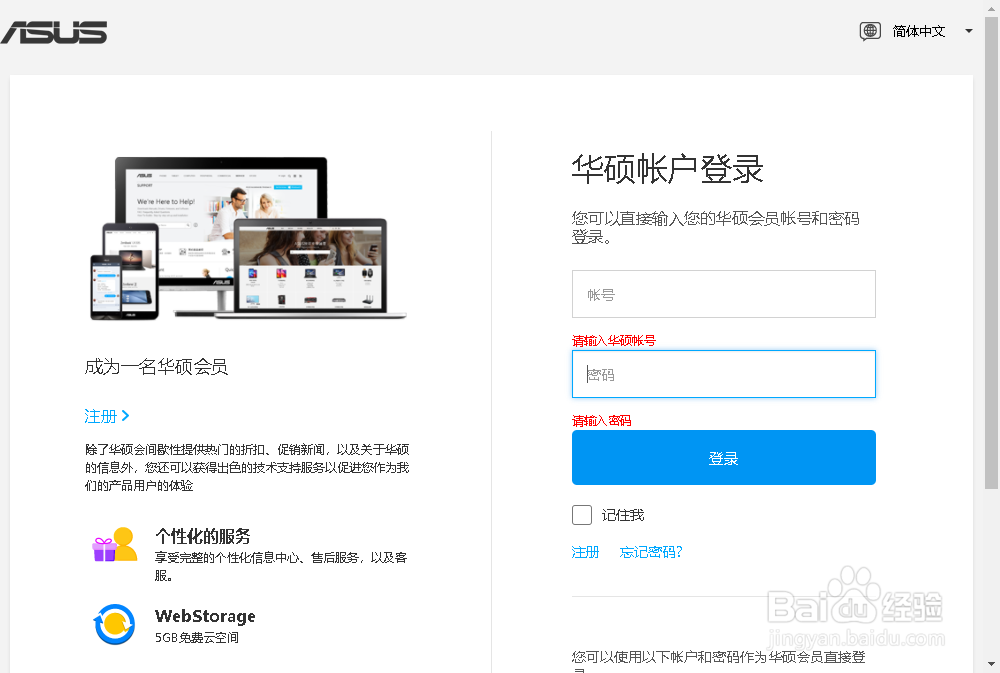Image resolution: width=1000 pixels, height=673 pixels.
Task: Click the 登录 button
Action: 723,457
